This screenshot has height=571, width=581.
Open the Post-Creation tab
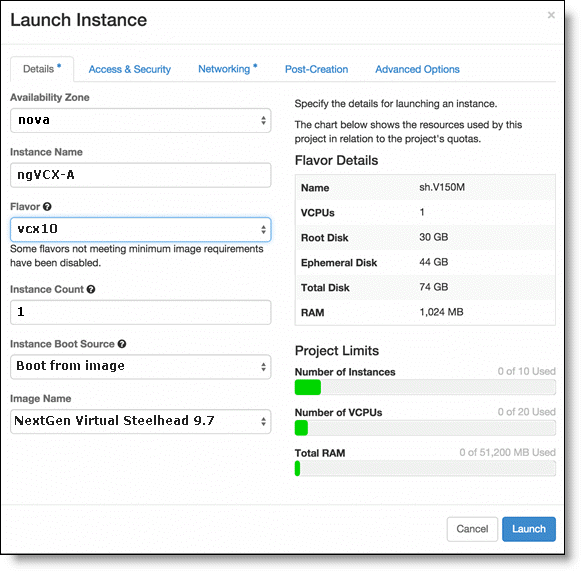point(316,69)
